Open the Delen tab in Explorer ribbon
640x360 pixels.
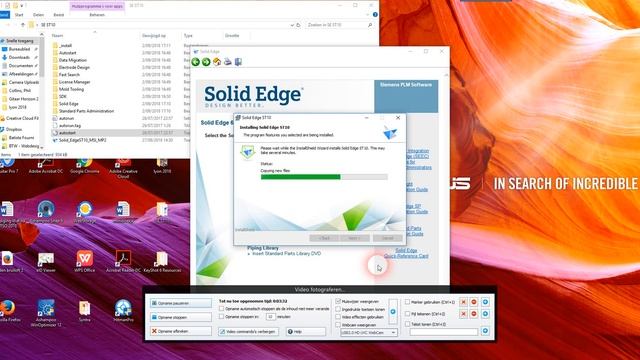[x=38, y=15]
